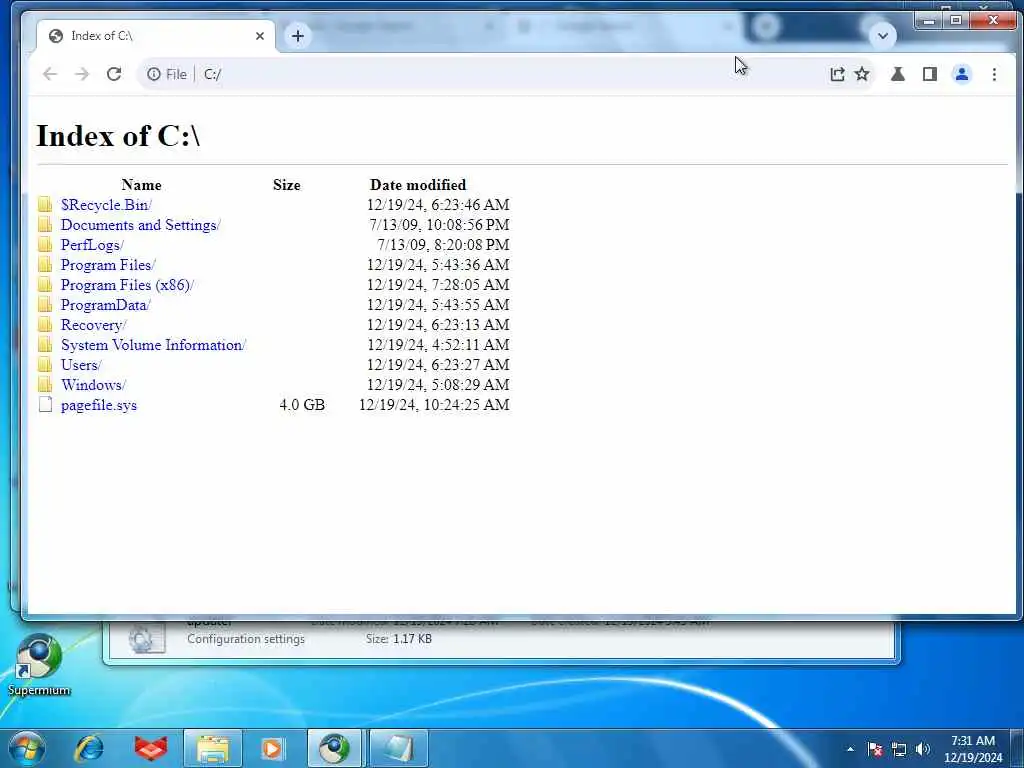The width and height of the screenshot is (1024, 768).
Task: Close the Index of C:\ tab
Action: click(x=260, y=36)
